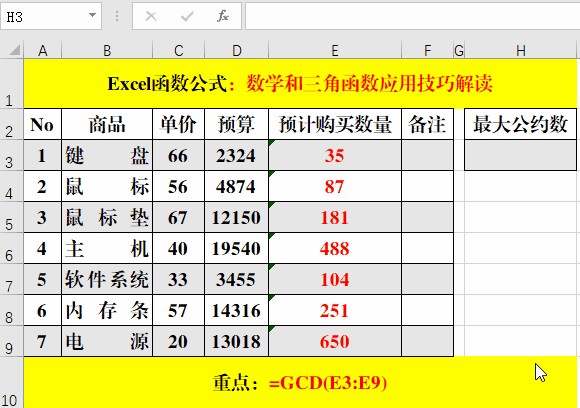Image resolution: width=580 pixels, height=408 pixels.
Task: Click inside the formula bar input
Action: coord(412,16)
